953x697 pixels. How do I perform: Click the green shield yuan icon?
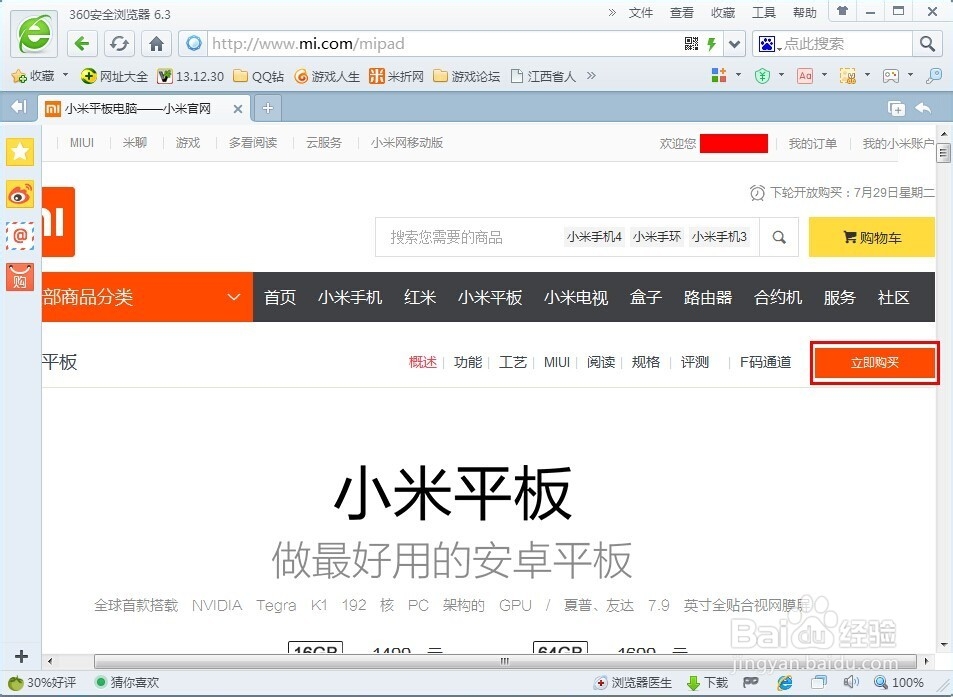[762, 75]
